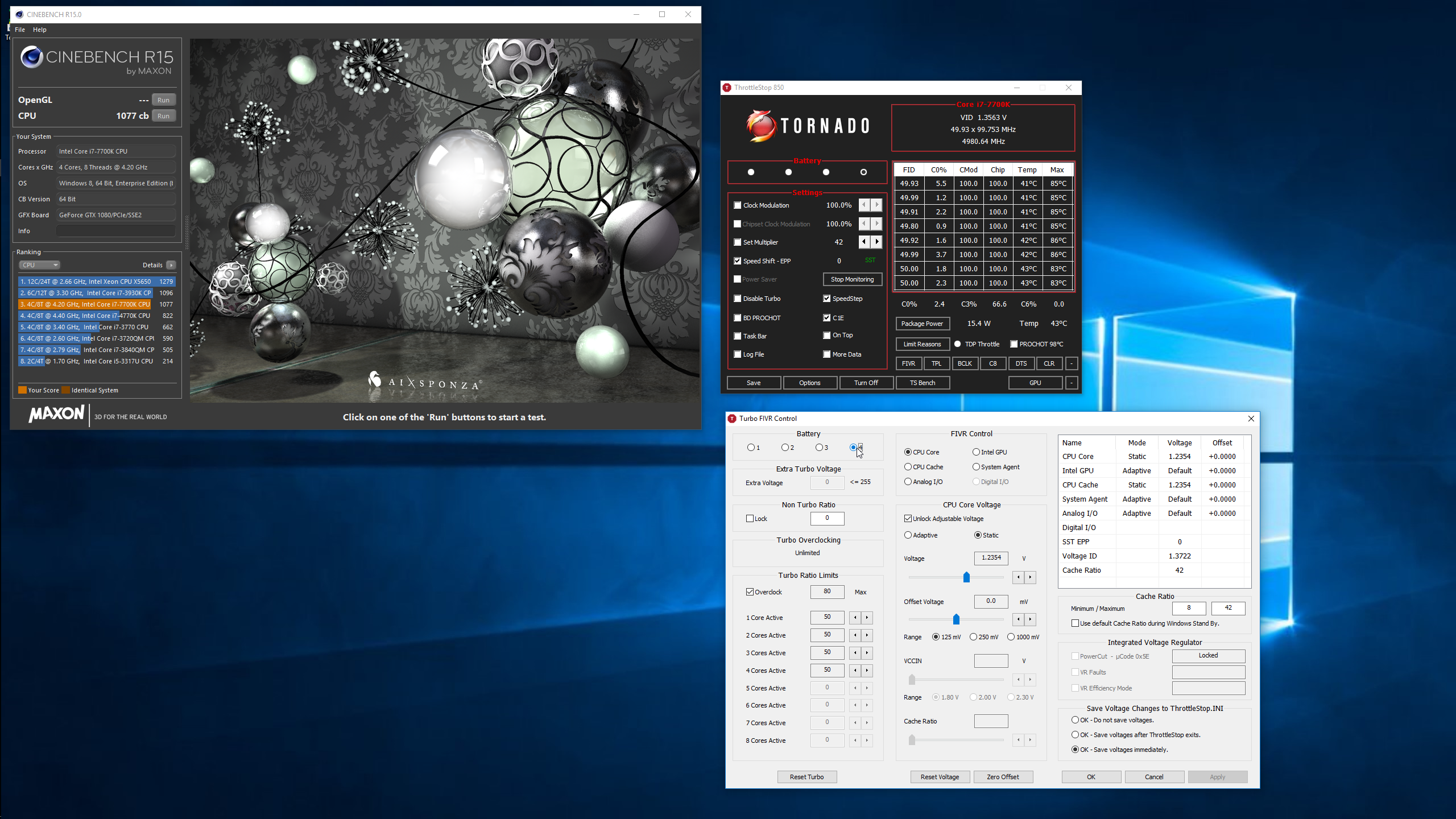
Task: Open the CPU ranking dropdown
Action: coord(40,265)
